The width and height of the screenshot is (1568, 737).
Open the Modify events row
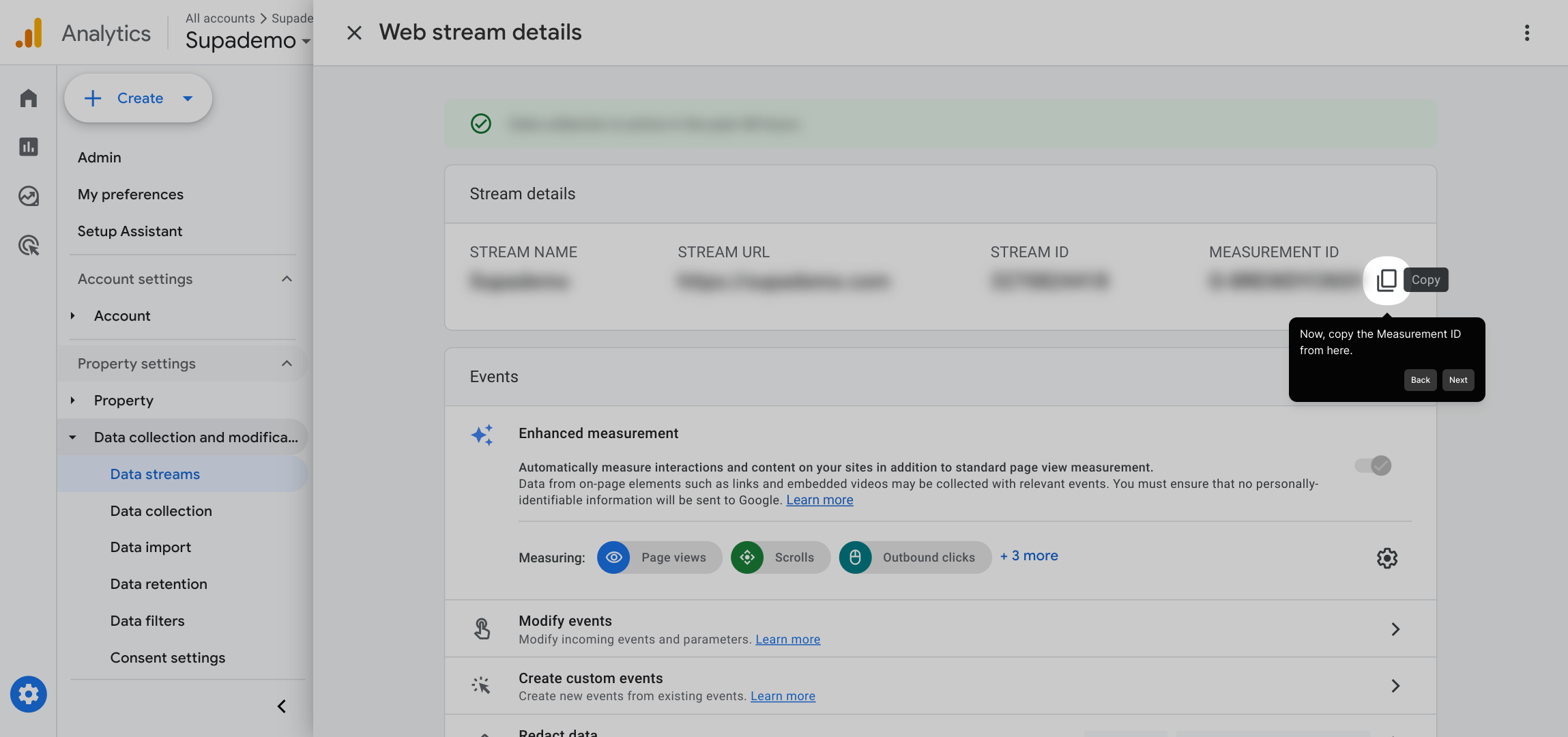(x=940, y=628)
